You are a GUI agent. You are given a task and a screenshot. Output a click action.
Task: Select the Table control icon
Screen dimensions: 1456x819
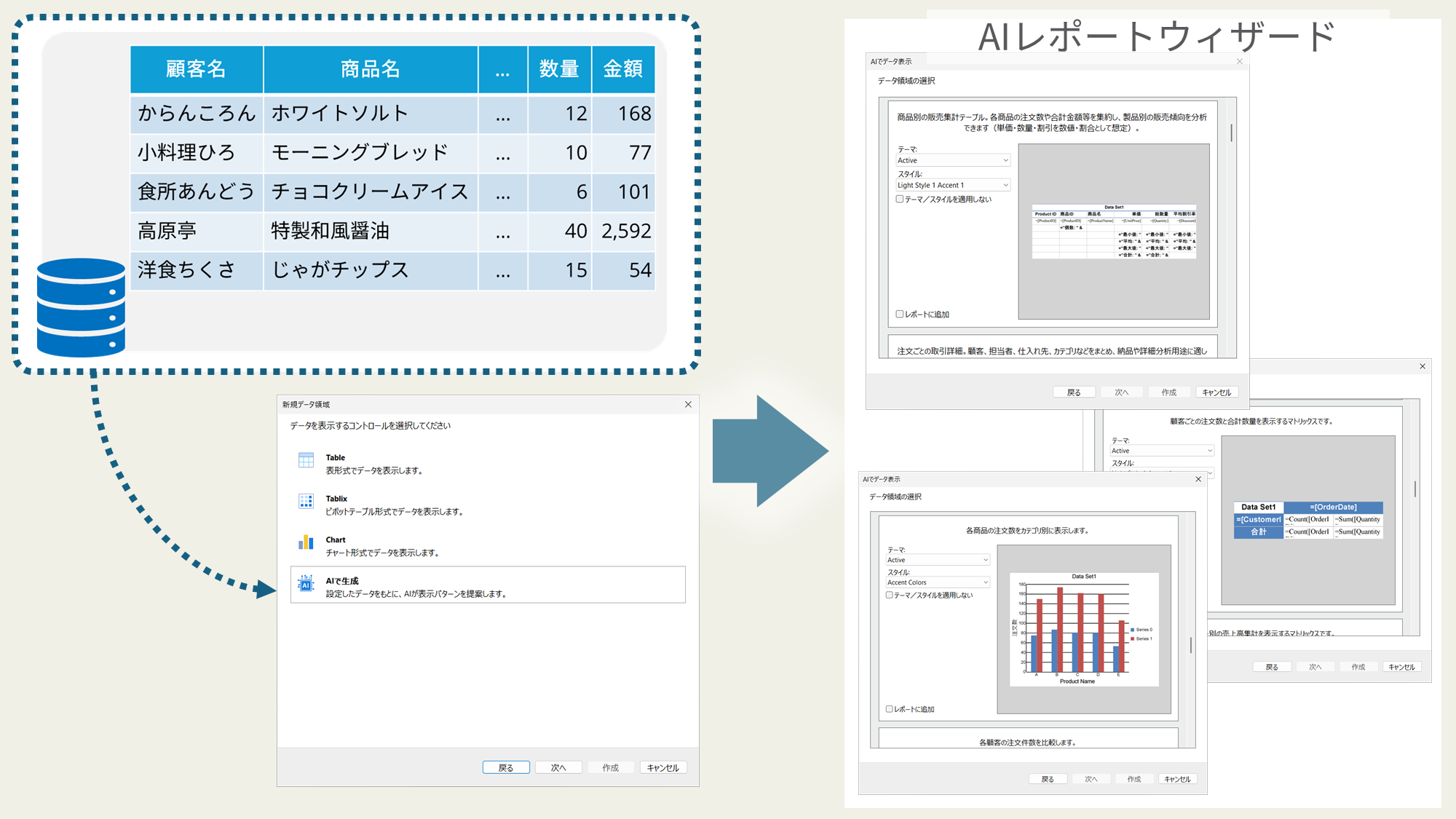pyautogui.click(x=306, y=460)
